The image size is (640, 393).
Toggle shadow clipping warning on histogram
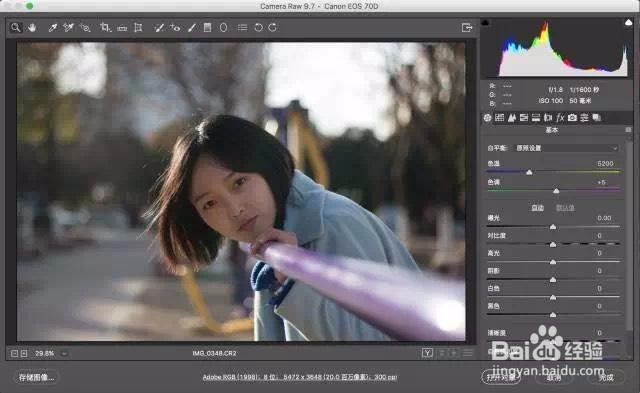485,22
